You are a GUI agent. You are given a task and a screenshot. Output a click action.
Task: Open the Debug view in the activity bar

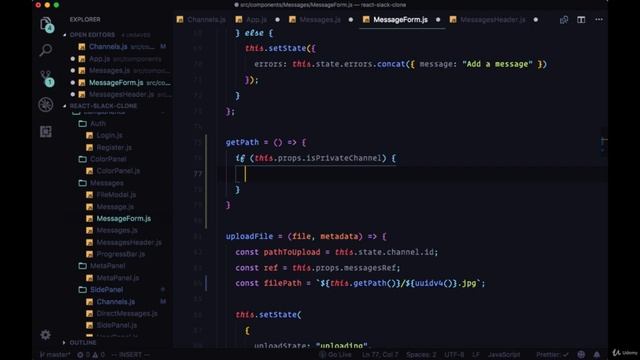click(46, 104)
